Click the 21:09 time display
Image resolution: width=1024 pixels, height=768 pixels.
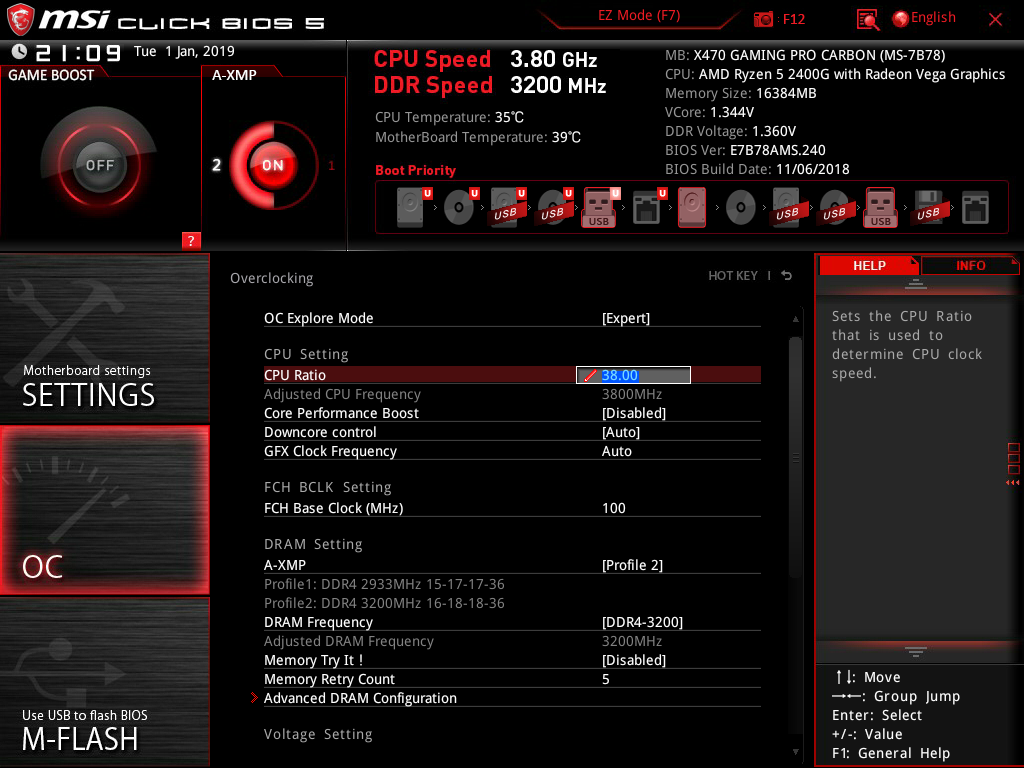pos(78,52)
